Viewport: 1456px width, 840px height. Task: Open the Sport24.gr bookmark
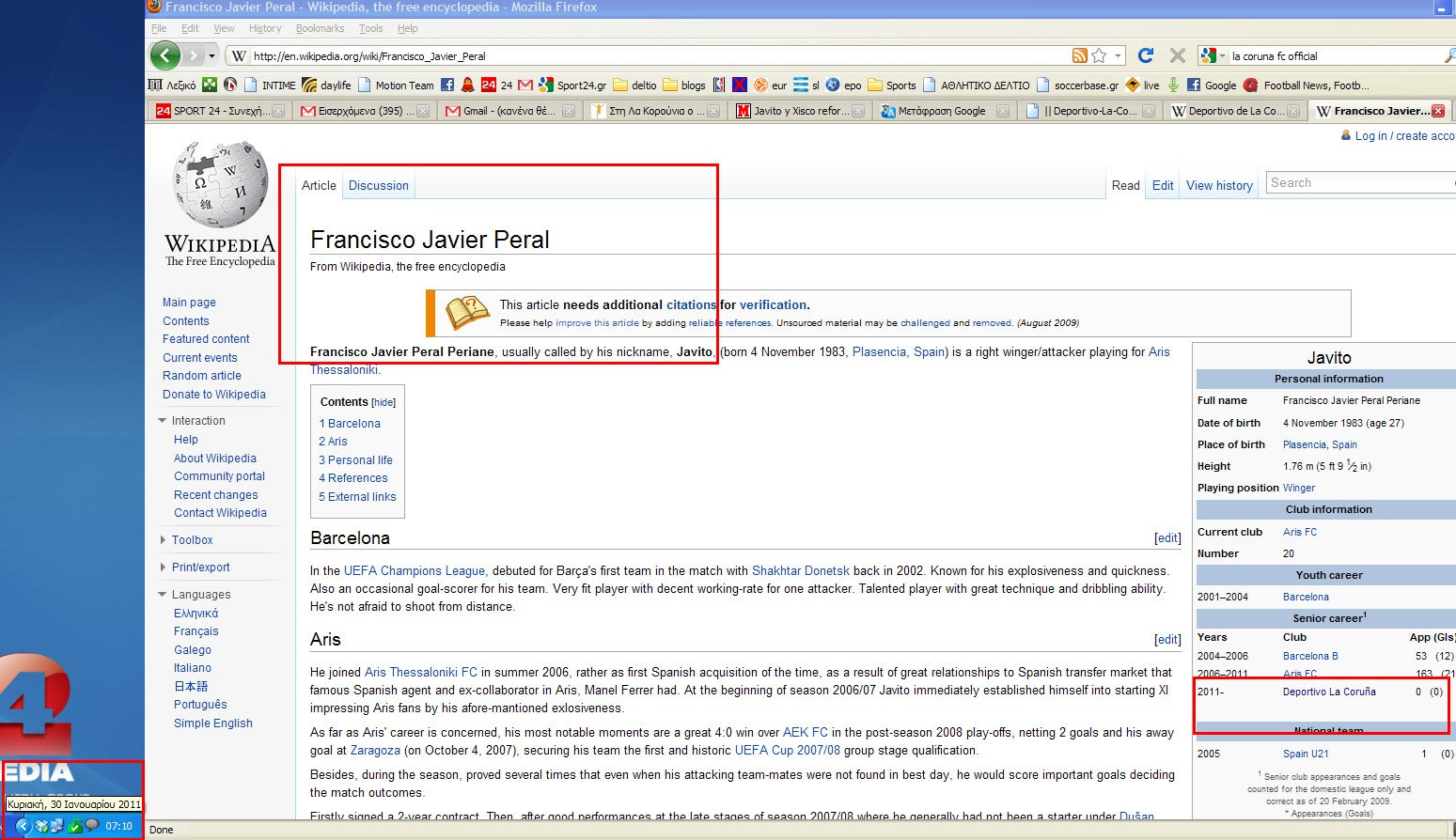click(x=572, y=85)
